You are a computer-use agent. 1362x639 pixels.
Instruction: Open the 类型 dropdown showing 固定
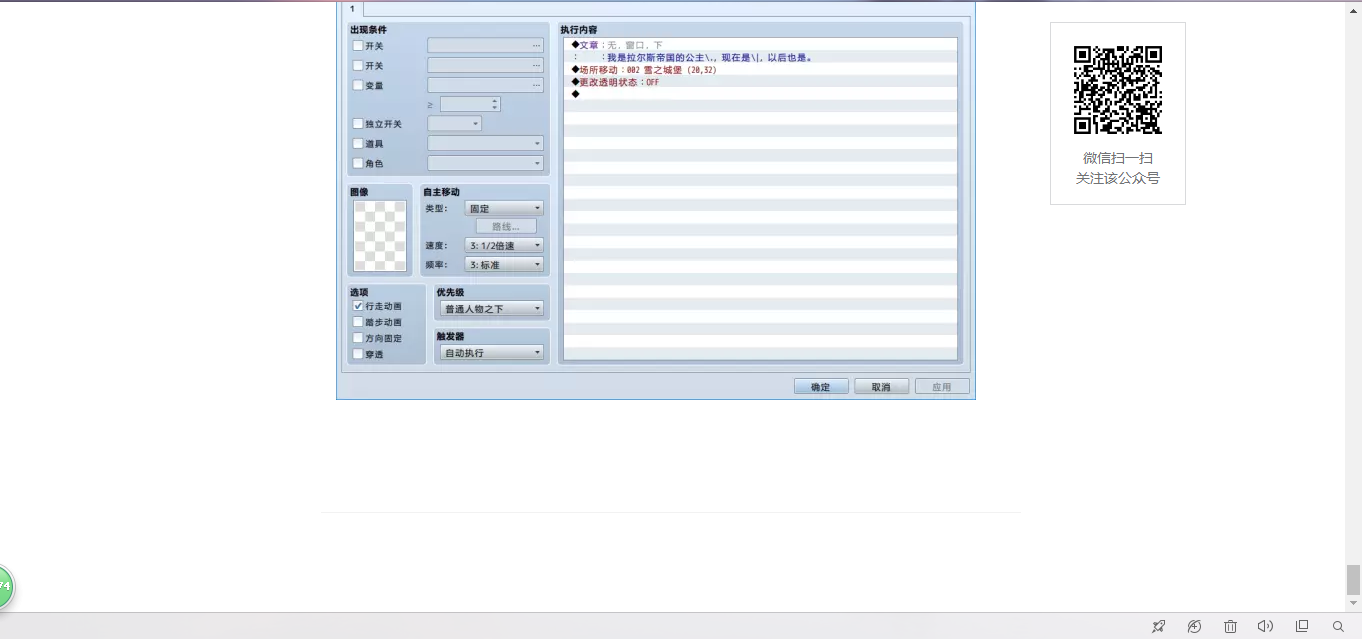point(505,209)
